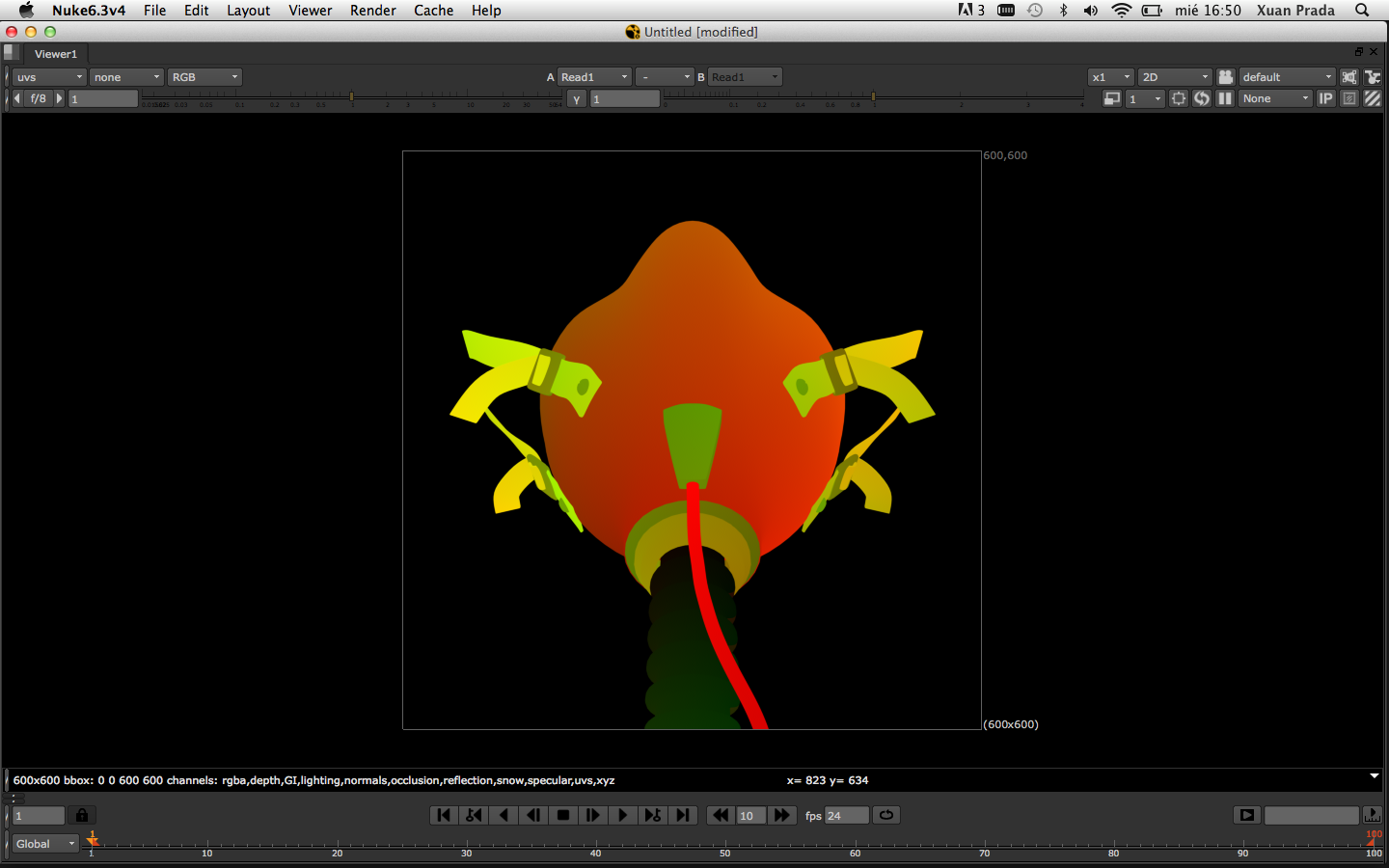Toggle the checkerboard transparency overlay icon
Image resolution: width=1389 pixels, height=868 pixels.
coord(1349,98)
